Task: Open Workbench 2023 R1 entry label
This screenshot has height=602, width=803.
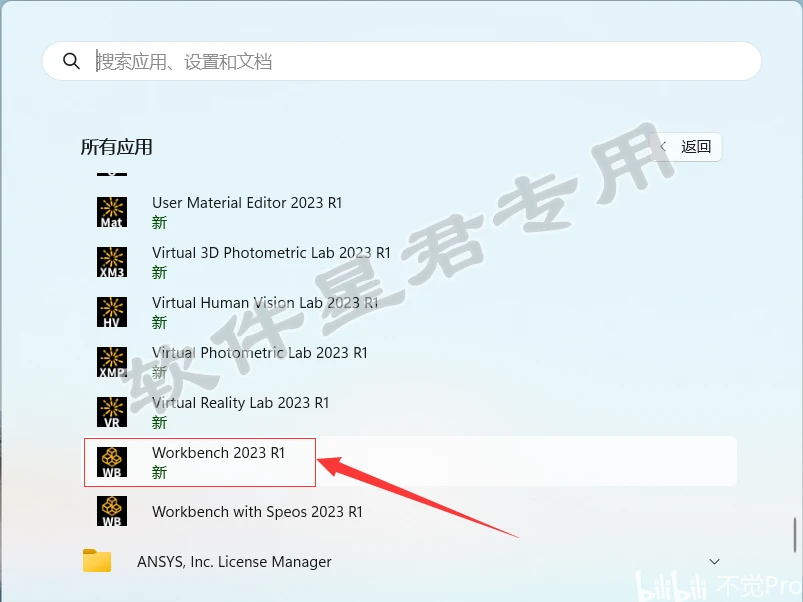Action: click(x=218, y=453)
